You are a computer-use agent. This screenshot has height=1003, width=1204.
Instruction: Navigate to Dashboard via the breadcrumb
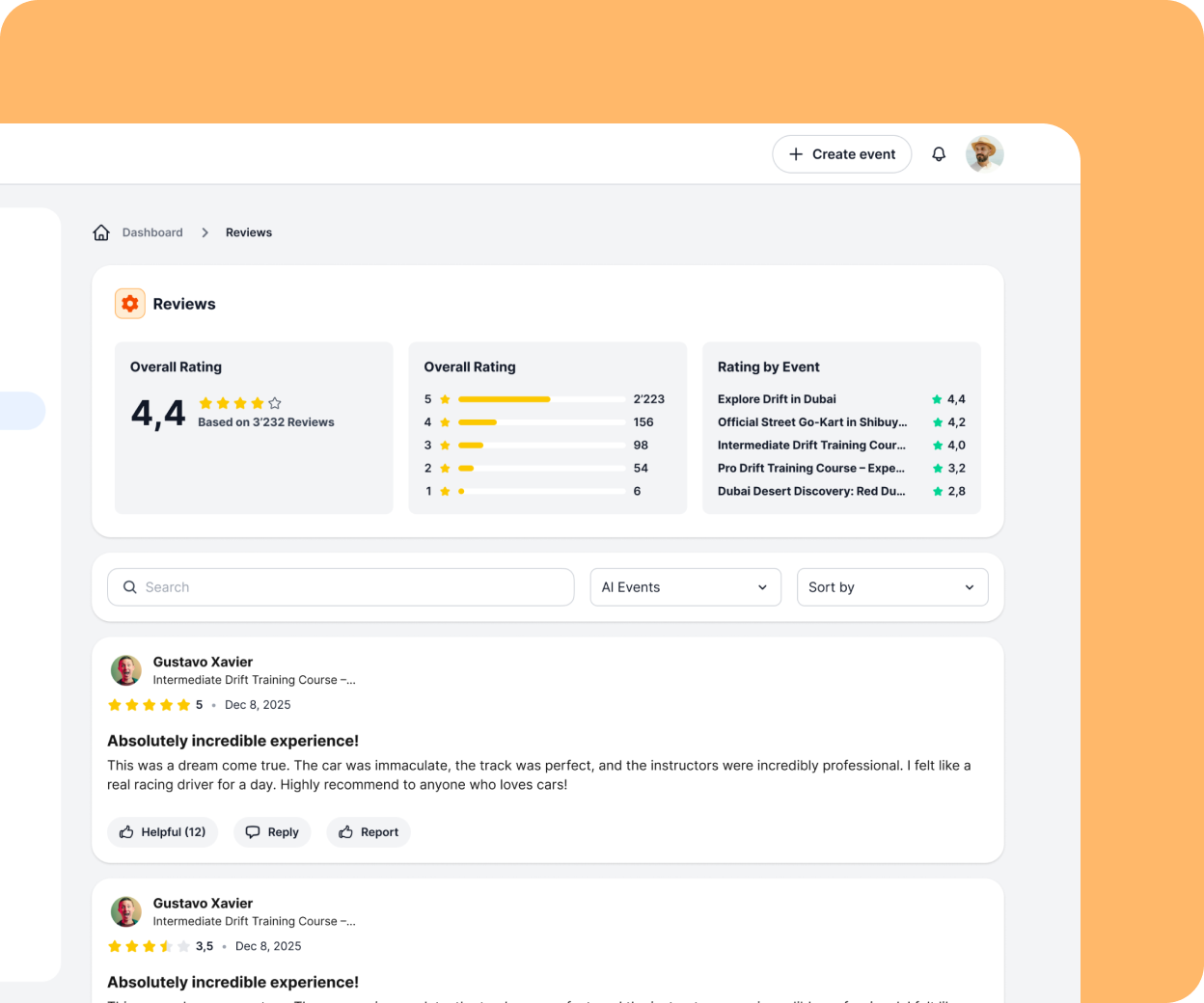pyautogui.click(x=152, y=231)
